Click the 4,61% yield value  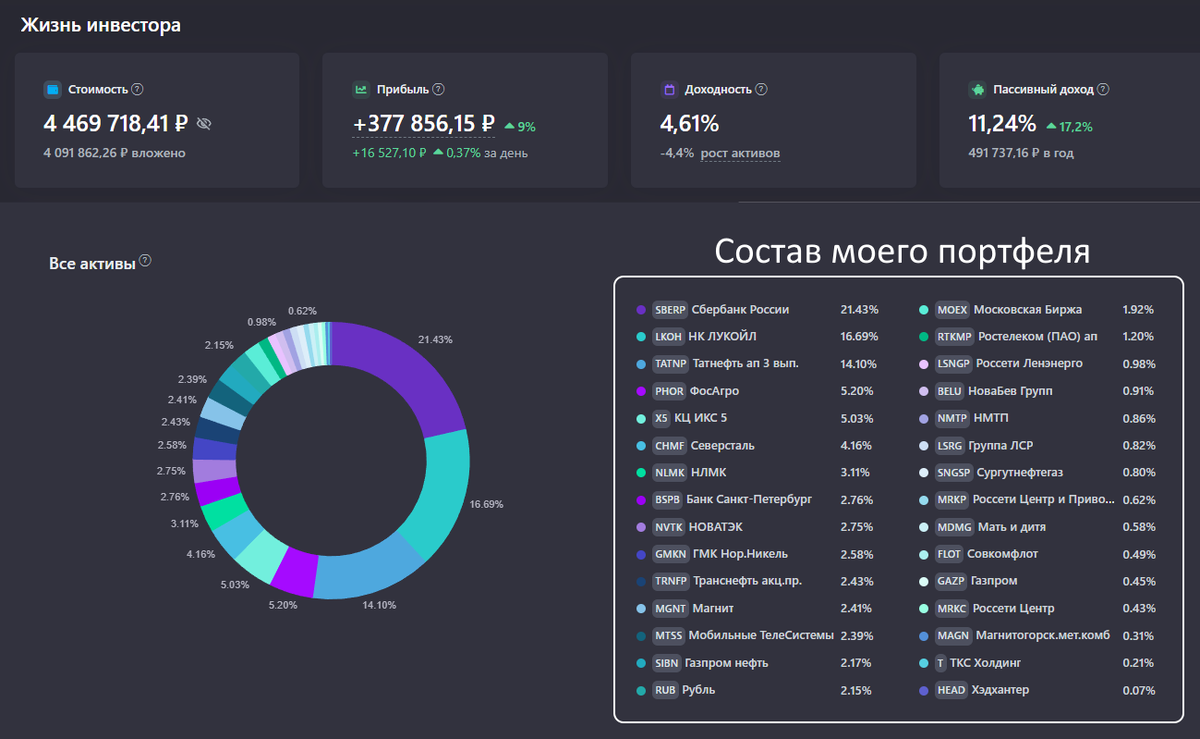690,124
